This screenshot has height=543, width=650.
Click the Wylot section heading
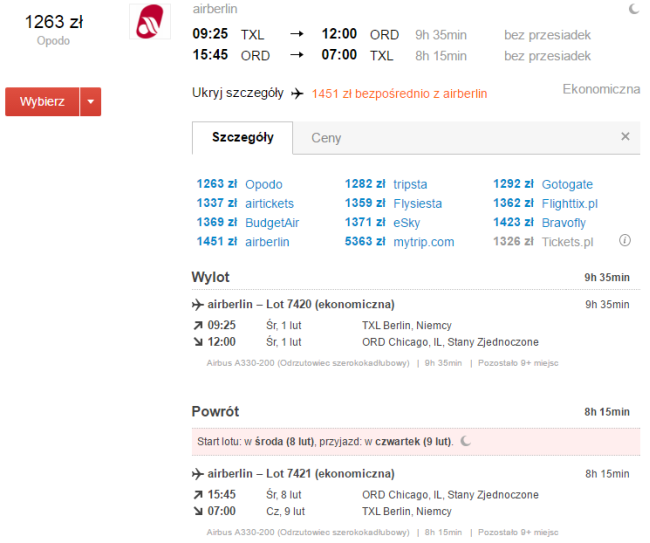[x=211, y=277]
